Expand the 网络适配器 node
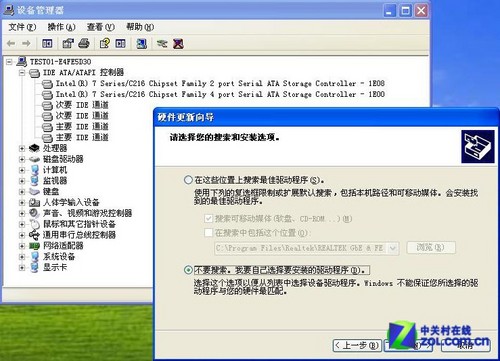 [22, 246]
